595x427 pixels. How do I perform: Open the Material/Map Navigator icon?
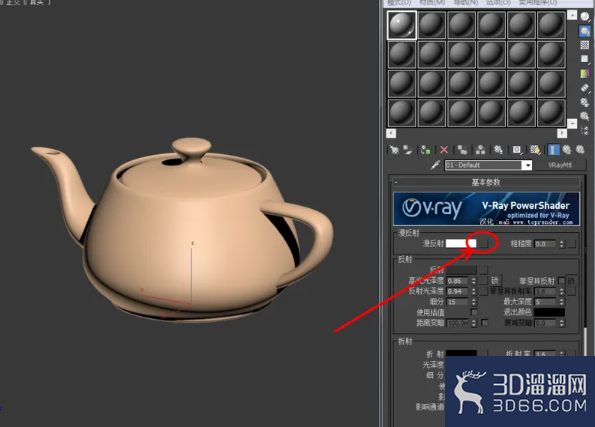(585, 131)
